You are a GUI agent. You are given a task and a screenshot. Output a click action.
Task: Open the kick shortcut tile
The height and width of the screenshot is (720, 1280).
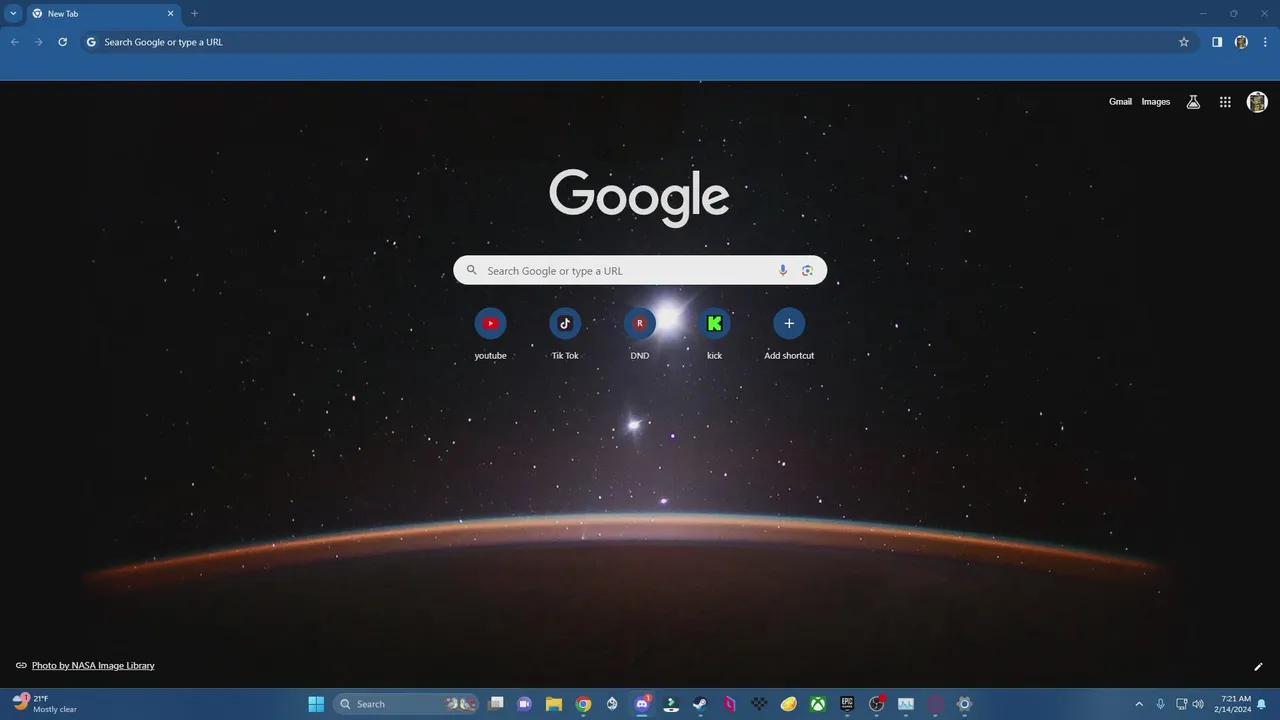pyautogui.click(x=714, y=335)
